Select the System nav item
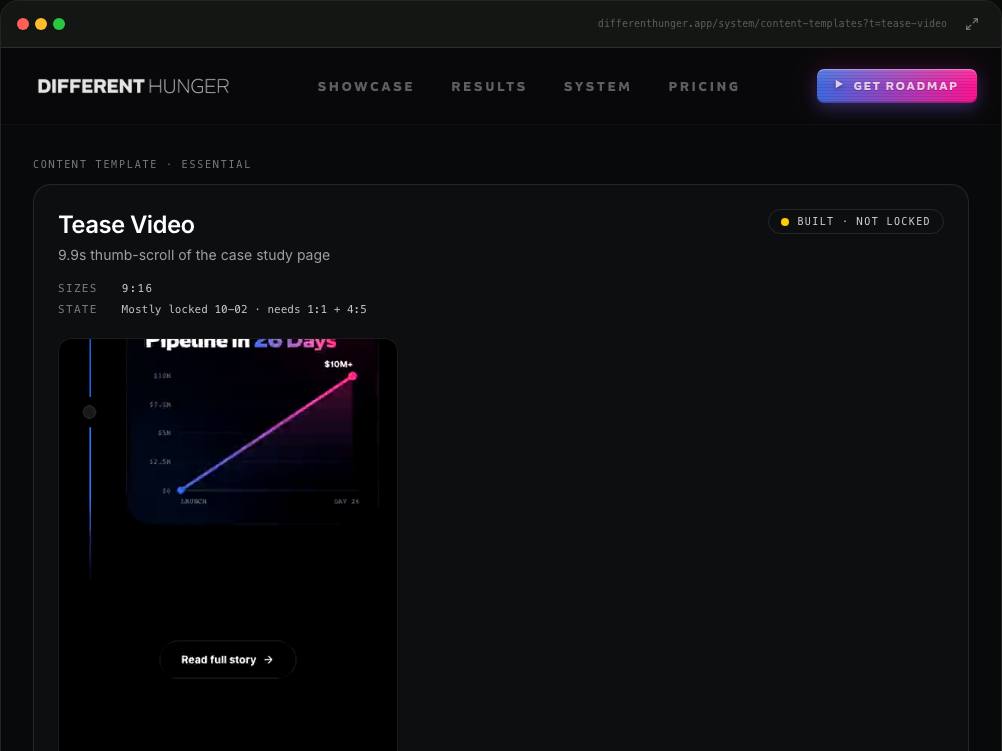This screenshot has width=1002, height=751. [x=597, y=86]
